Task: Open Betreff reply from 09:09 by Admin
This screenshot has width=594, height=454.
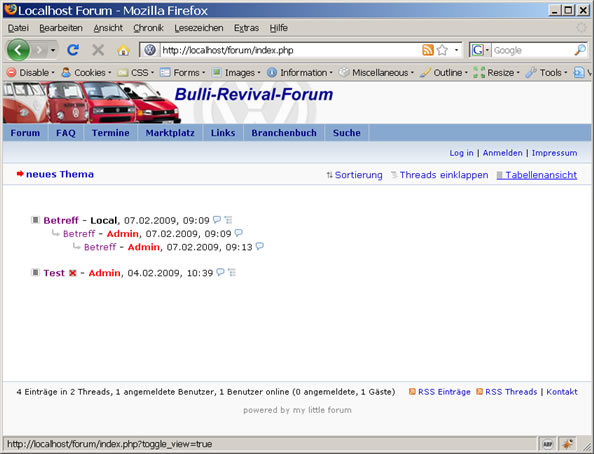Action: pos(79,233)
